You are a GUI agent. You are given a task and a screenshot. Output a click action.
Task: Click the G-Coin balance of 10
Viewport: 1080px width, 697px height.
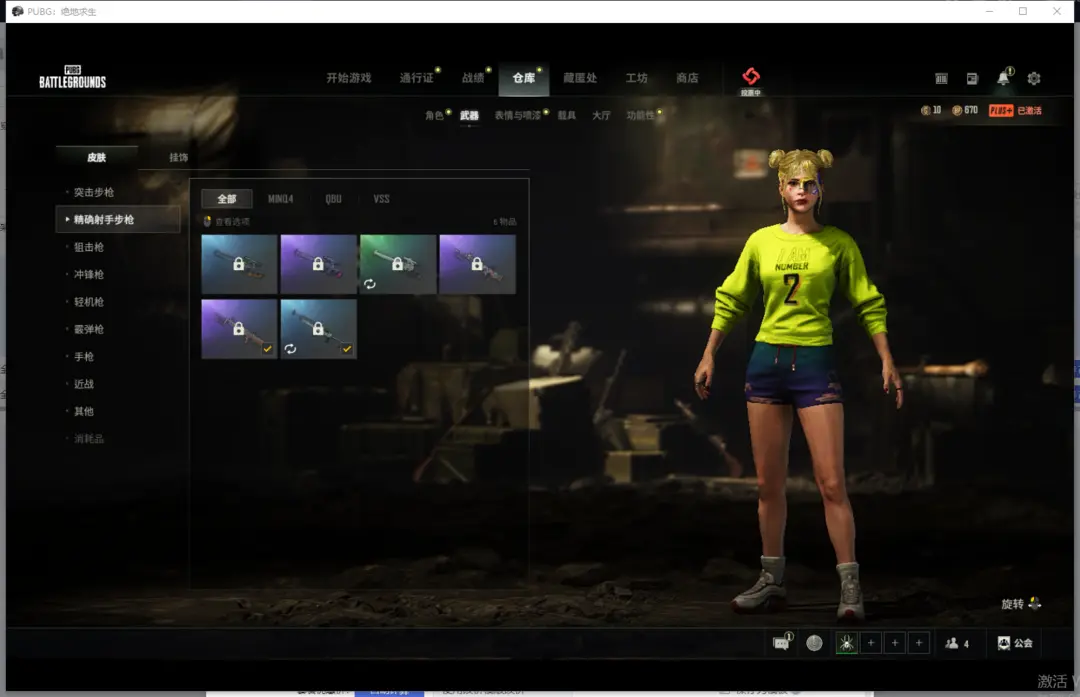click(x=931, y=110)
